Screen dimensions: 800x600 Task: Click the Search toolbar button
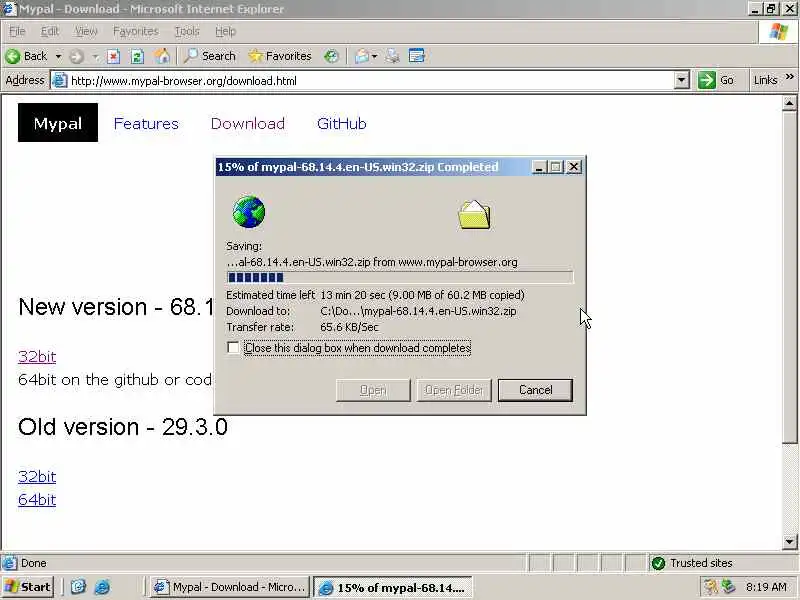(210, 56)
